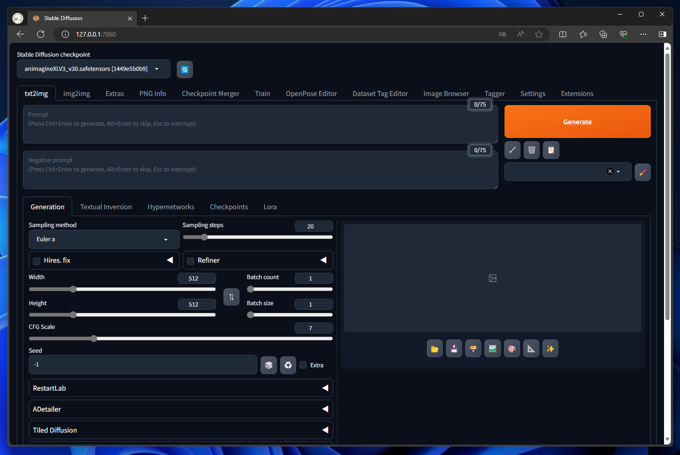Screen dimensions: 680x455
Task: Open the Textual Inversion tab
Action: click(106, 207)
